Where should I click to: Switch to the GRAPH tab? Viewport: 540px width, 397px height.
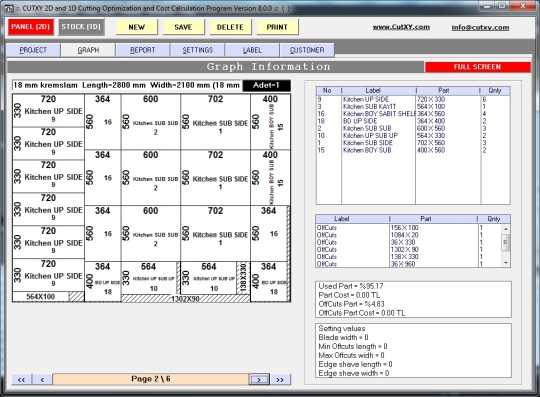[88, 50]
